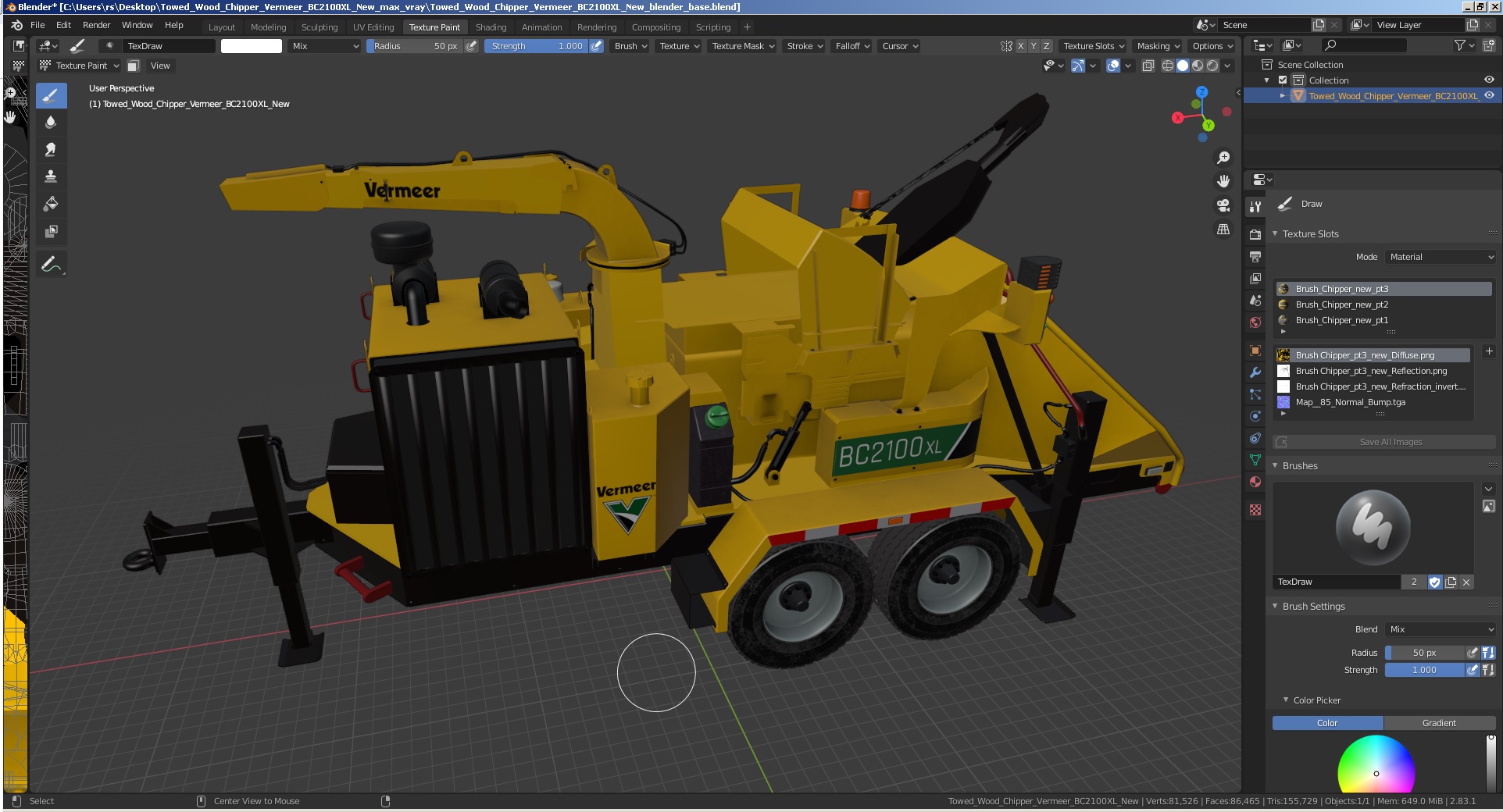Click the white color swatch in header

(x=252, y=46)
